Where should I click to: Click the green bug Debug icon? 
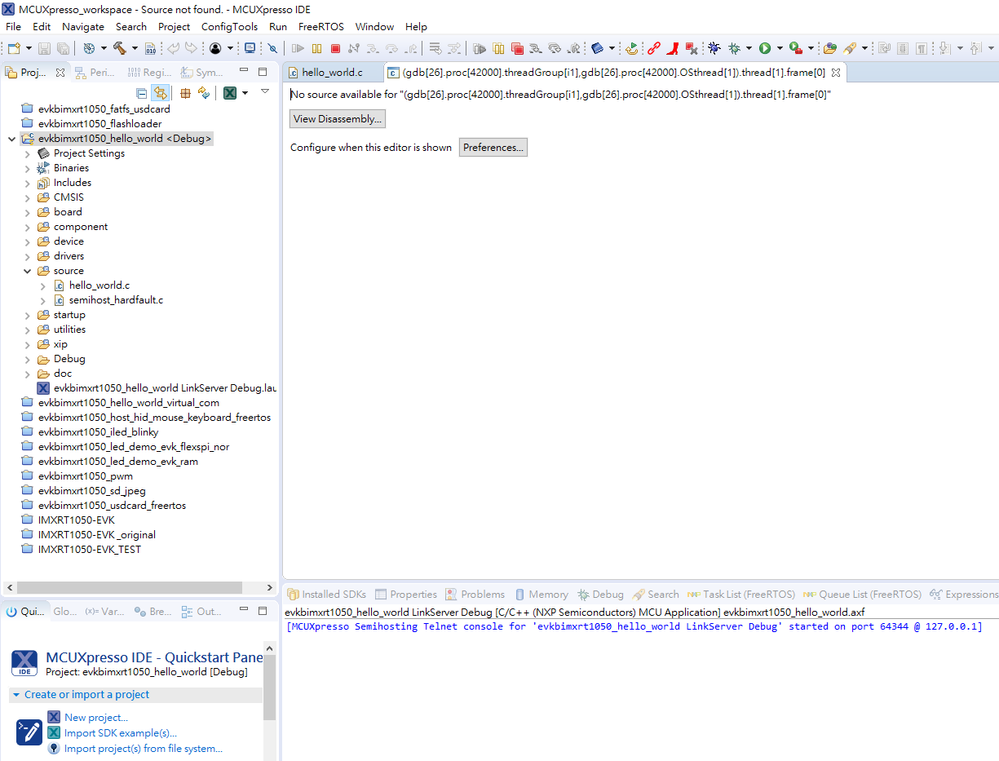coord(735,48)
